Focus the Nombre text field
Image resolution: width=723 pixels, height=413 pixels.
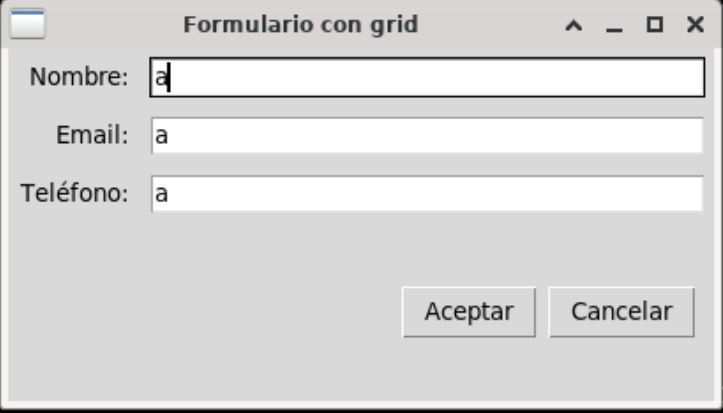click(428, 78)
